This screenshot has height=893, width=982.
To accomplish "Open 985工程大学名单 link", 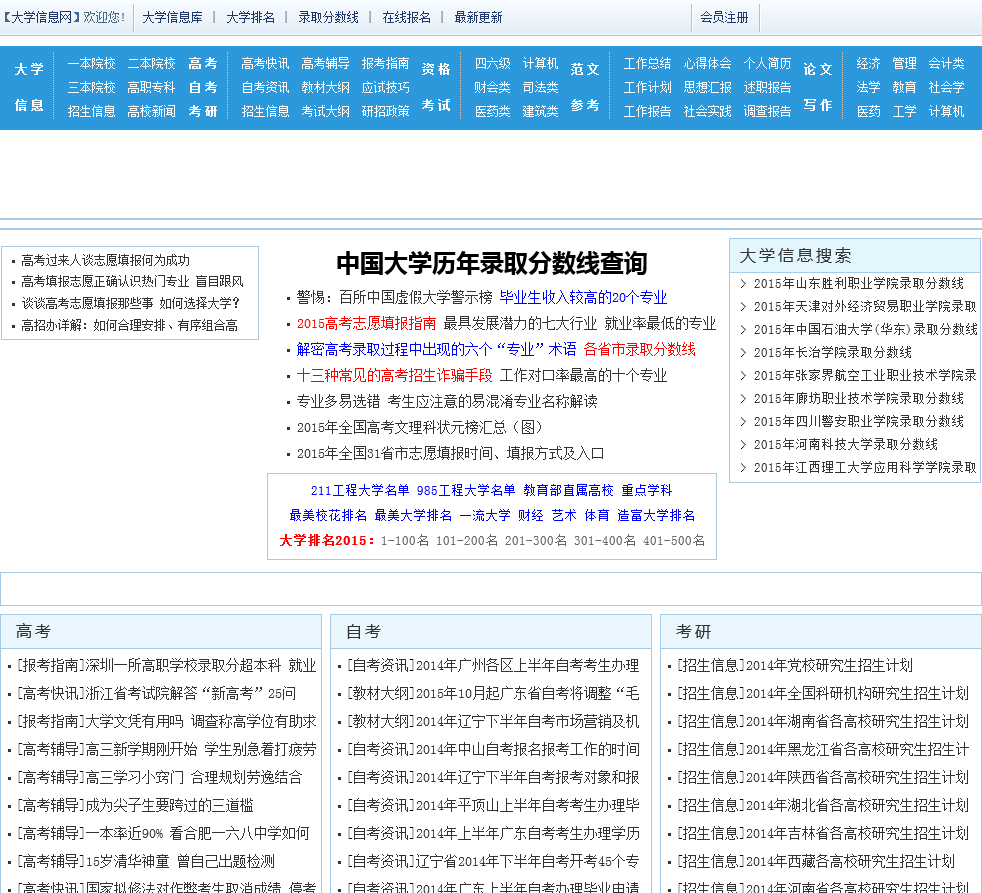I will click(x=466, y=490).
